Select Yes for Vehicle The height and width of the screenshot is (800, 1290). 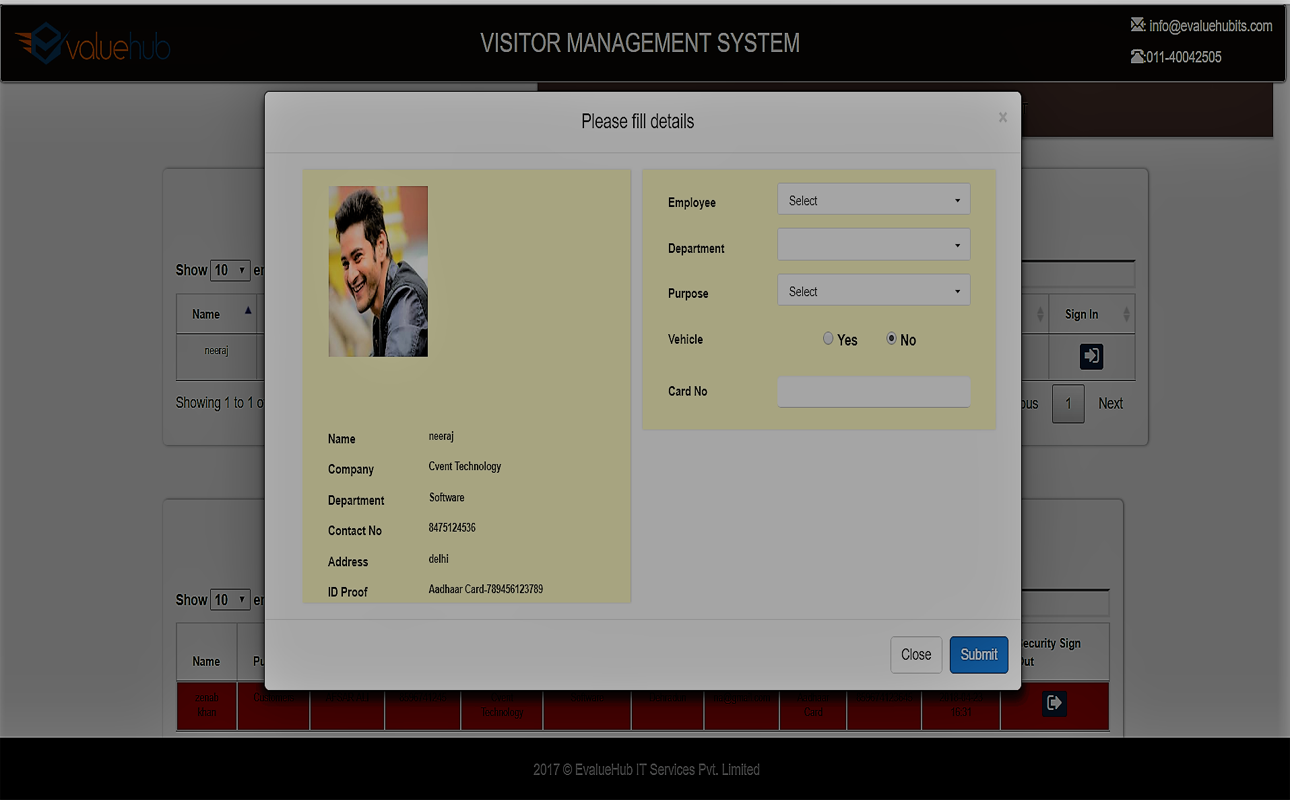[x=828, y=339]
